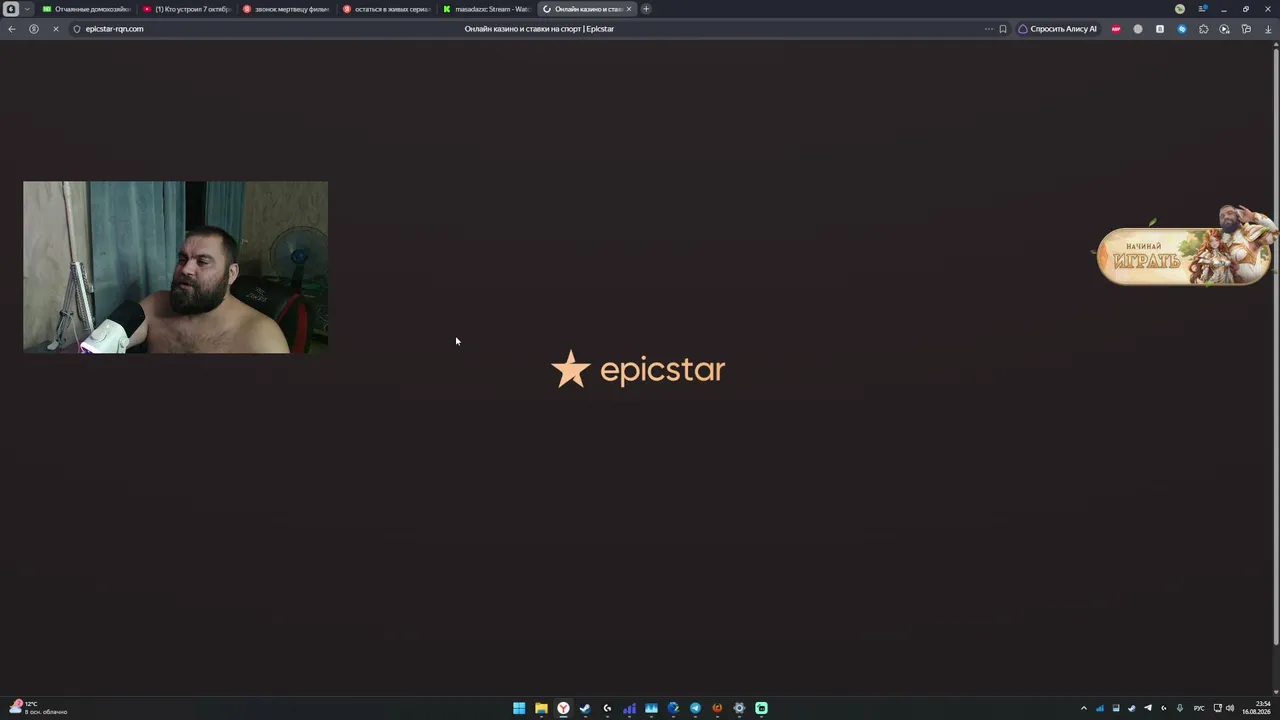The height and width of the screenshot is (720, 1280).
Task: Open the blue hexagon extension icon
Action: pos(1182,29)
